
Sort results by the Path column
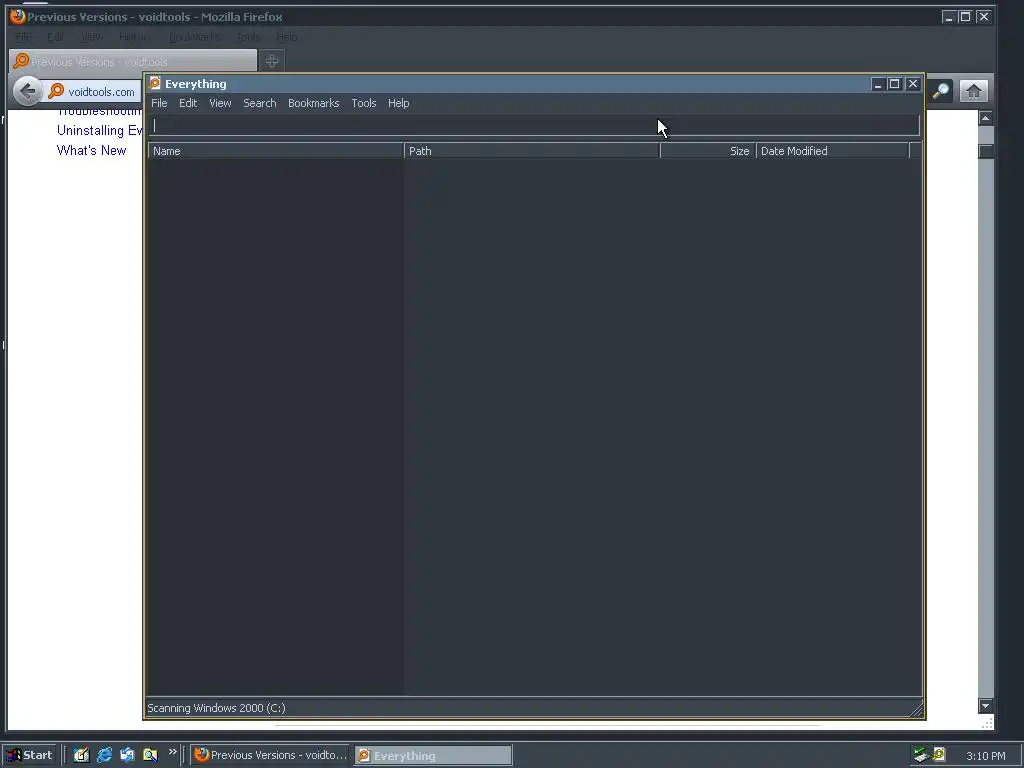(532, 151)
